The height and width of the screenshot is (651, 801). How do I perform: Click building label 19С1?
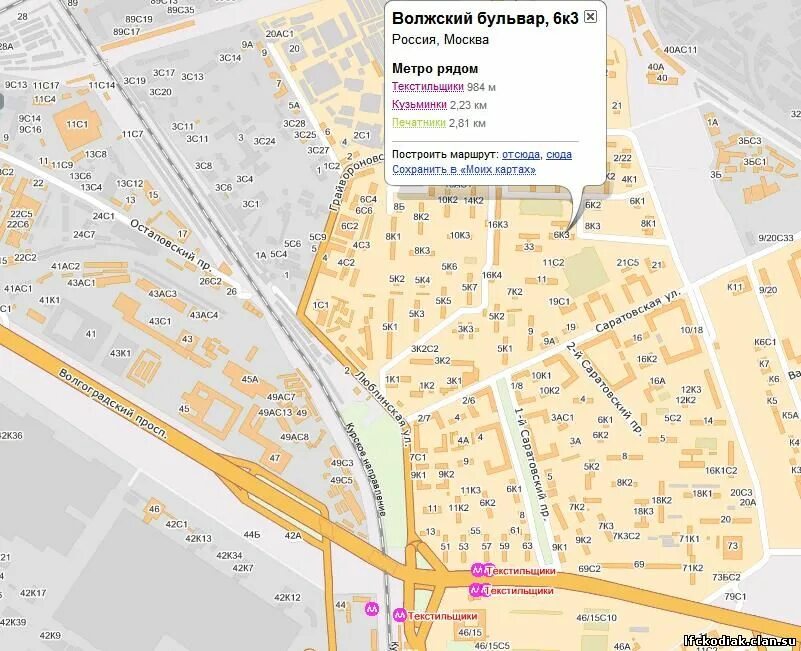pyautogui.click(x=559, y=301)
